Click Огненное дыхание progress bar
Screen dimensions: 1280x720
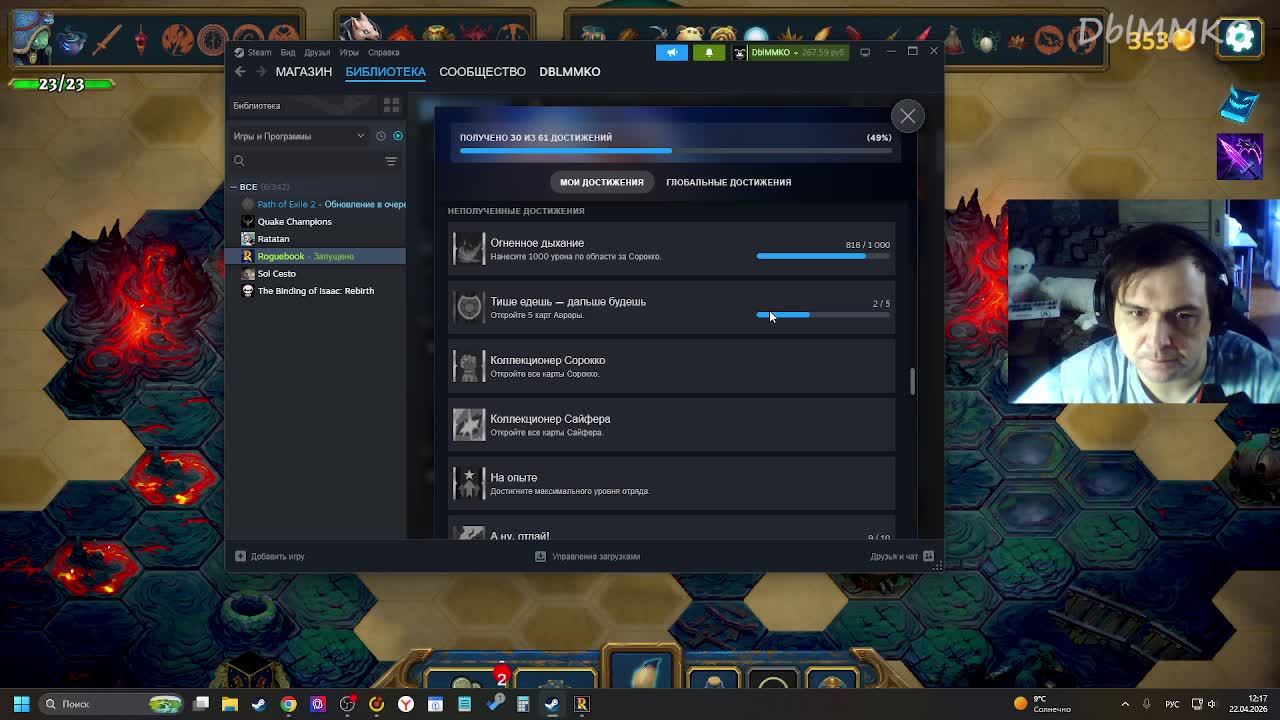pos(823,256)
